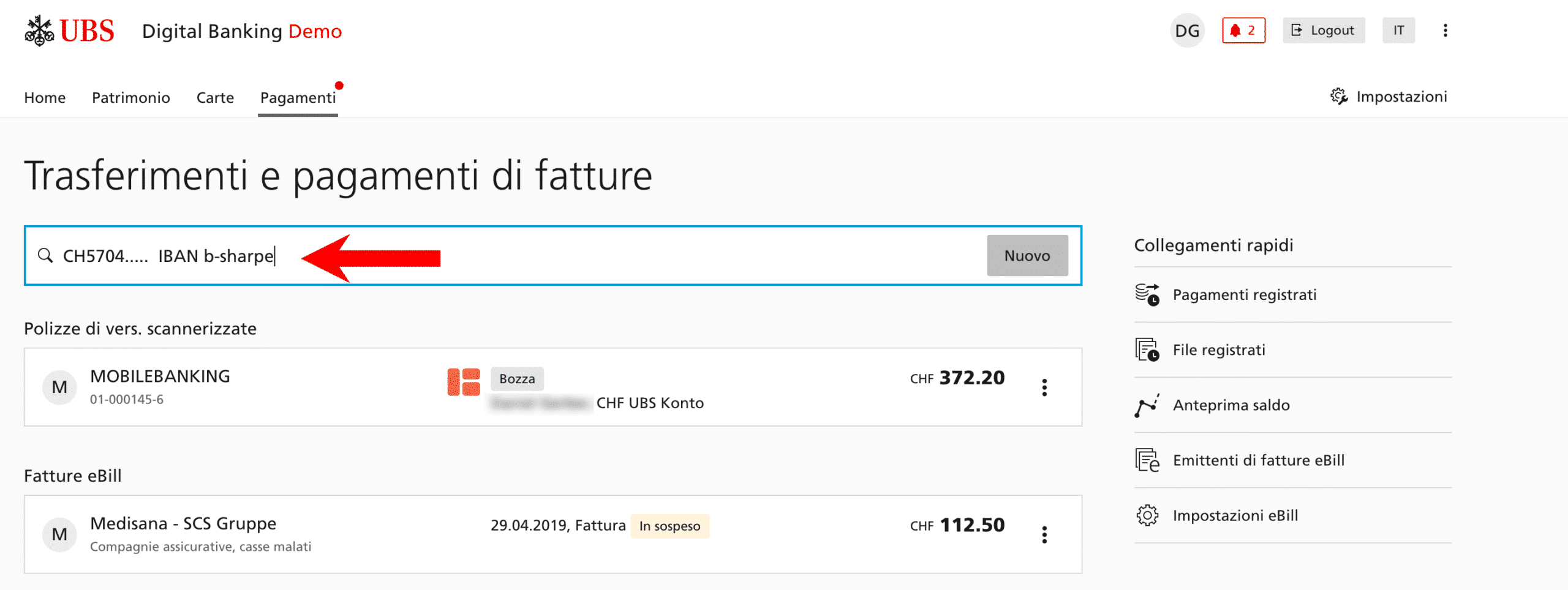This screenshot has width=1568, height=590.
Task: Select Medisana - SCS Gruppe entry
Action: [x=183, y=523]
